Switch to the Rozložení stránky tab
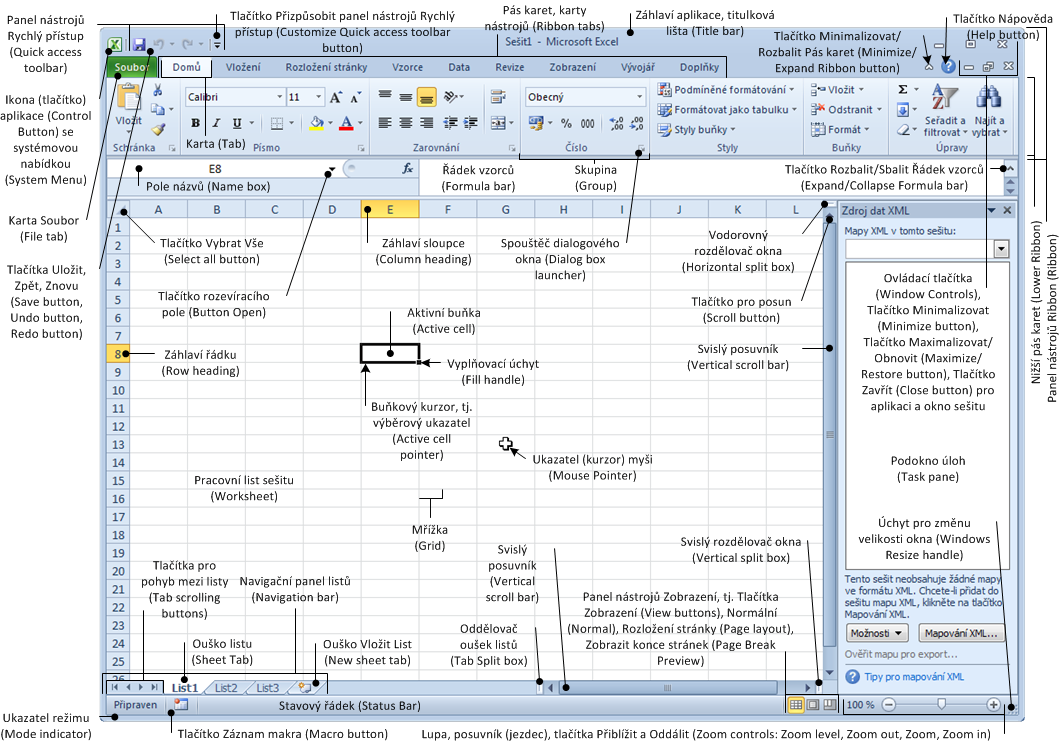The height and width of the screenshot is (742, 1063). point(326,67)
